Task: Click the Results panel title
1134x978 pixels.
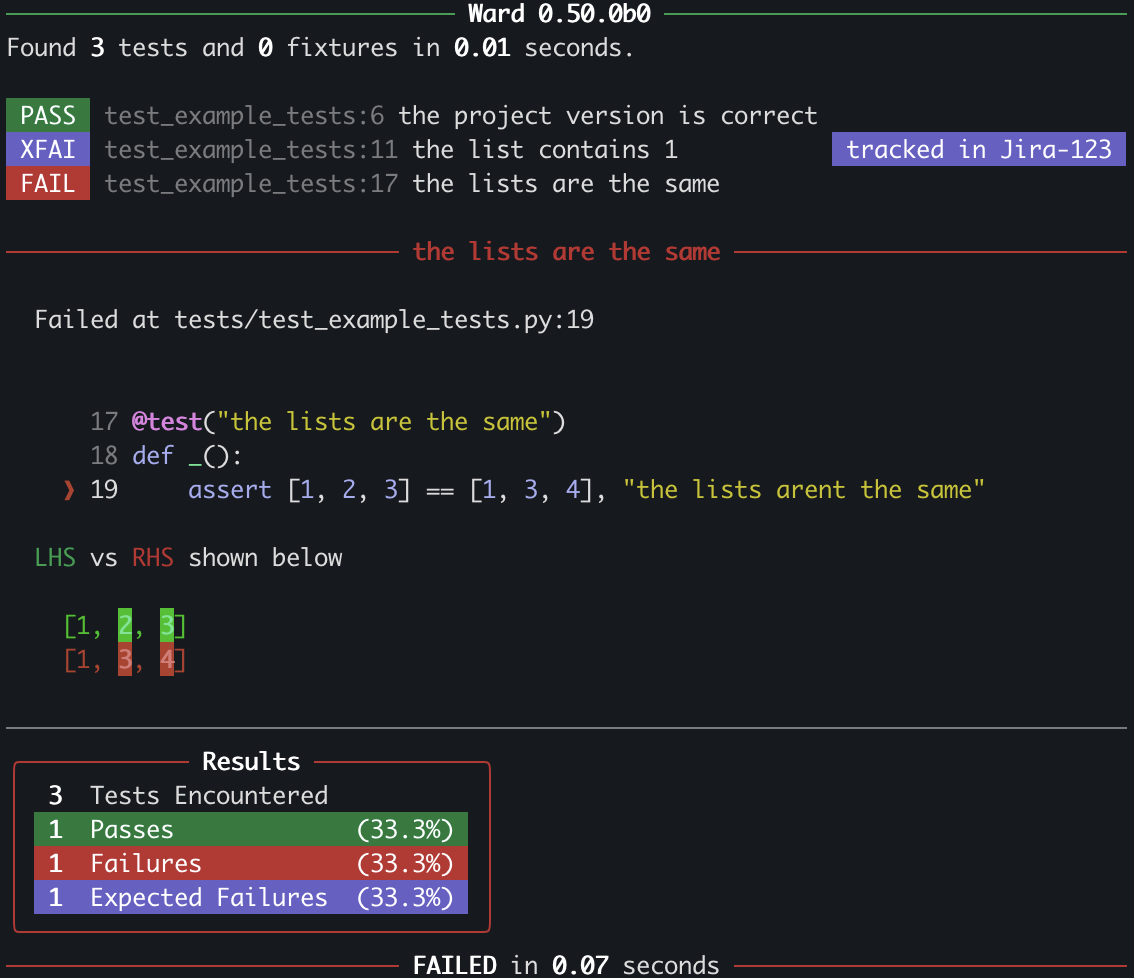Action: pos(251,762)
